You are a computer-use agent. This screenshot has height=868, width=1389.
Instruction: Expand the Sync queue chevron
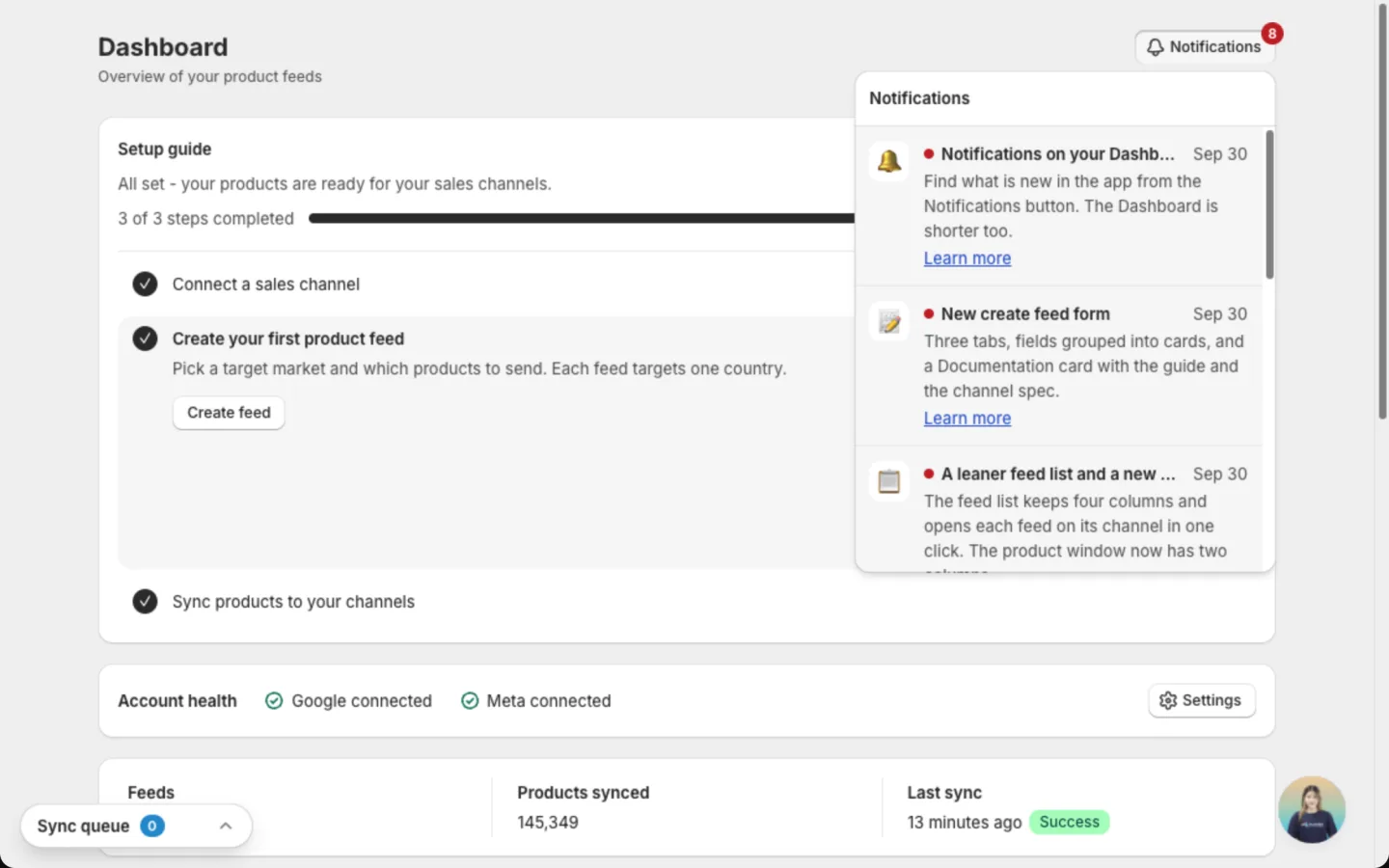tap(226, 827)
